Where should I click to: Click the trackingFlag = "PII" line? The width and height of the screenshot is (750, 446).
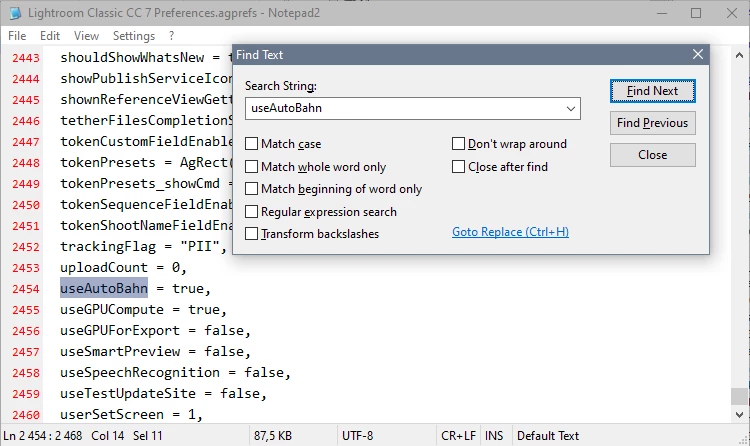[143, 246]
